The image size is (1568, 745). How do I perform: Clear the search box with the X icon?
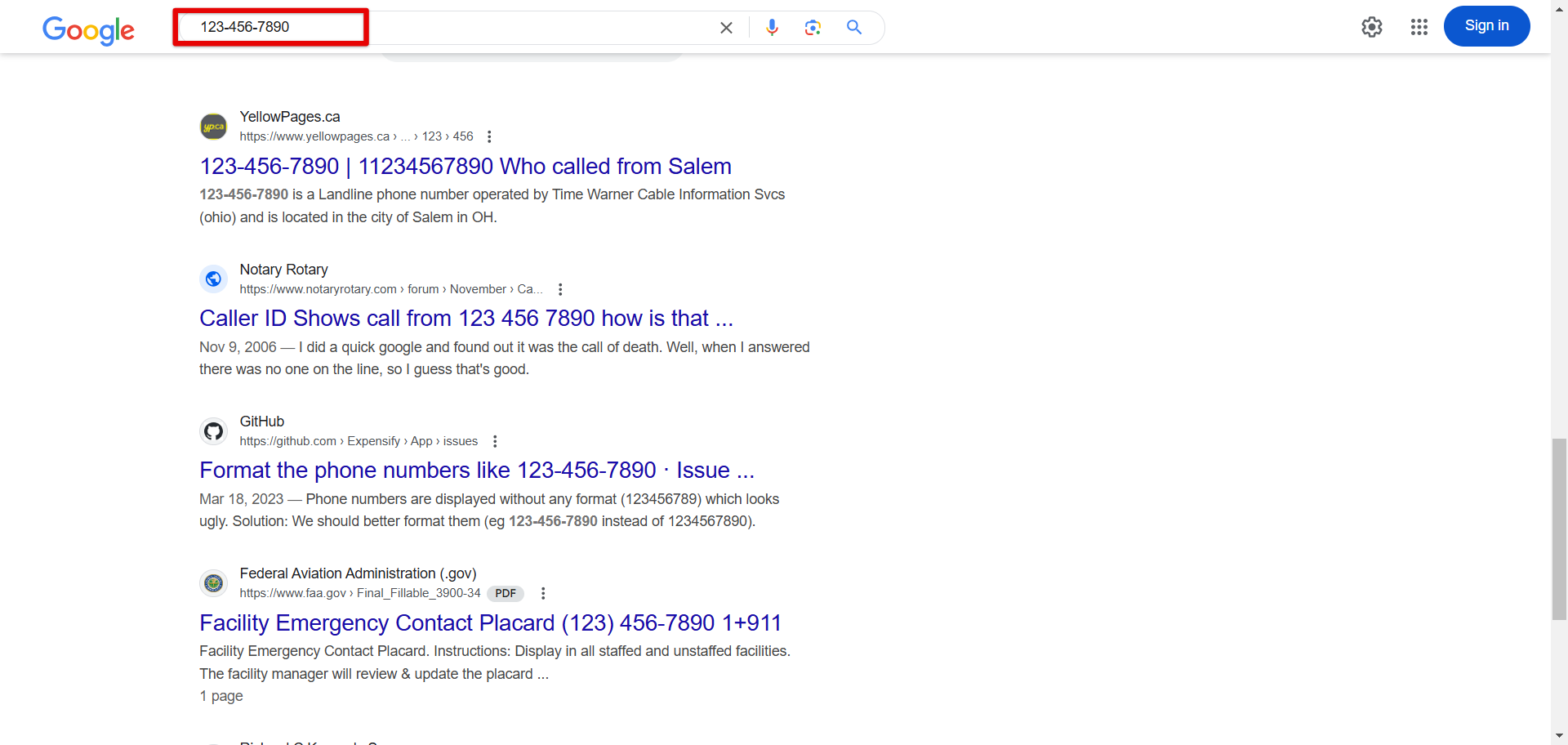pos(726,28)
